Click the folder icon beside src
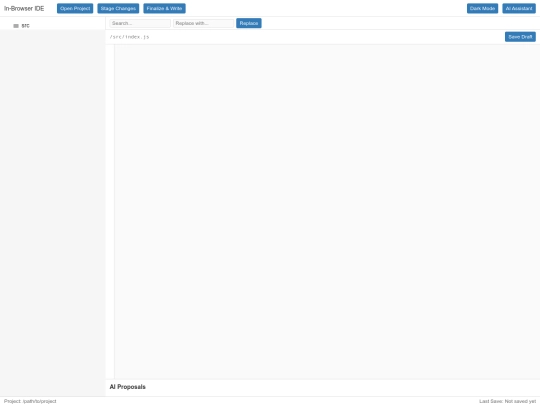Screen dimensions: 540x405 [x=16, y=26]
